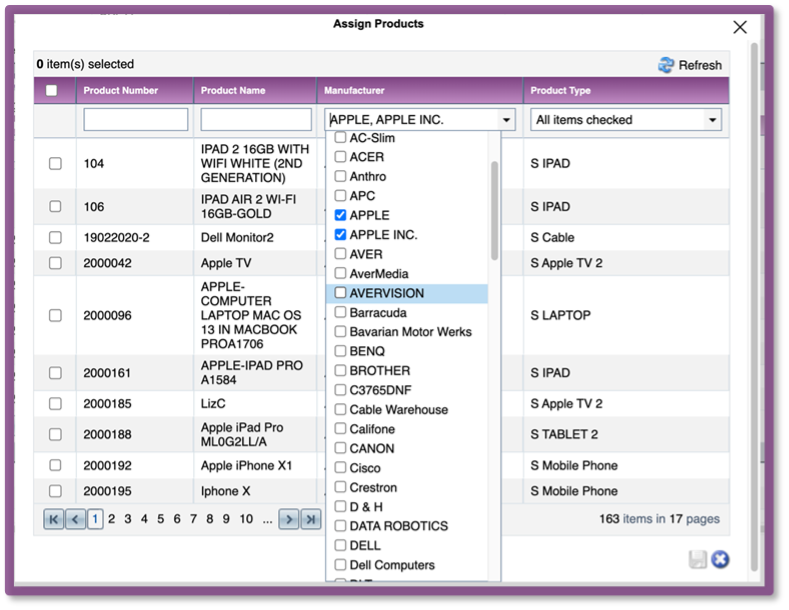
Task: Click the blue cancel circle icon
Action: click(720, 559)
